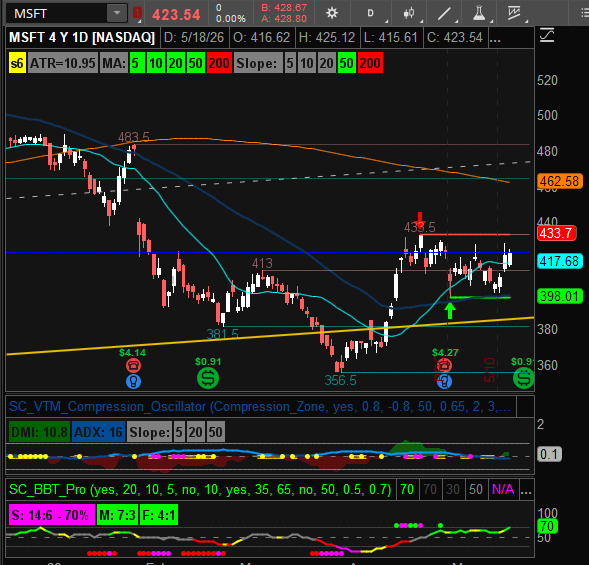Click the green up arrow signal

point(450,311)
